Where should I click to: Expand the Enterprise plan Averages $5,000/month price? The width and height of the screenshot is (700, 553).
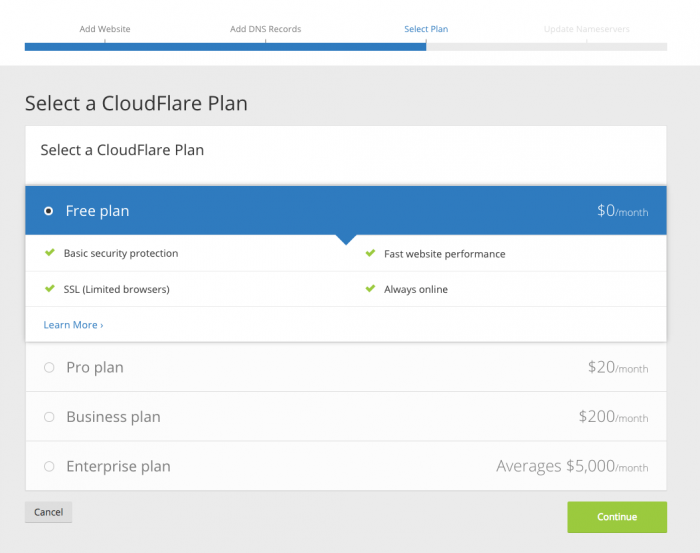tap(572, 466)
